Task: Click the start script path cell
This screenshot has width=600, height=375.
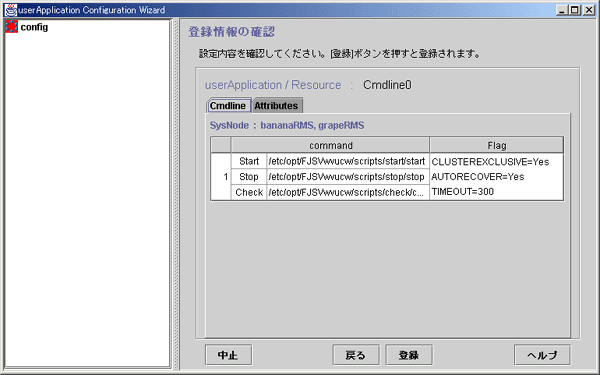Action: pos(347,161)
